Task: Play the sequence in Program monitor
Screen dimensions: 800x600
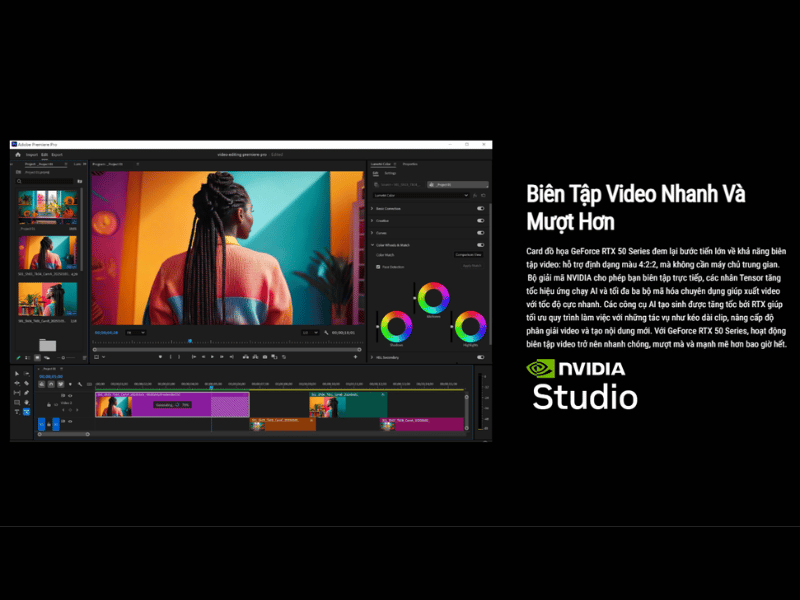Action: click(x=212, y=357)
